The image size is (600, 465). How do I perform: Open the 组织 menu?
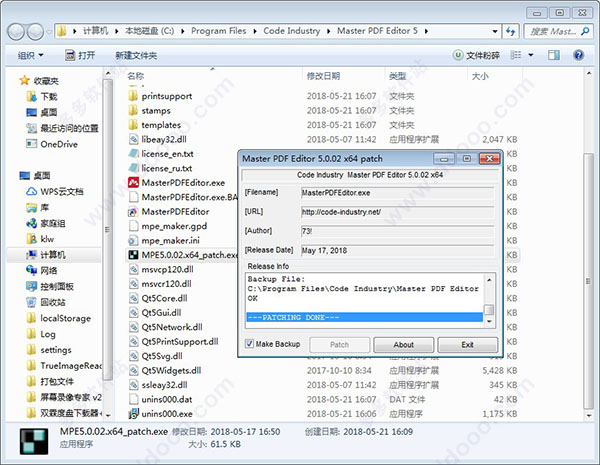coord(30,55)
